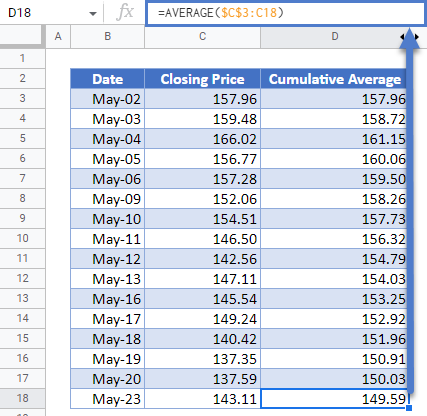Viewport: 427px width, 416px height.
Task: Click closing price 137.35
Action: click(x=202, y=359)
